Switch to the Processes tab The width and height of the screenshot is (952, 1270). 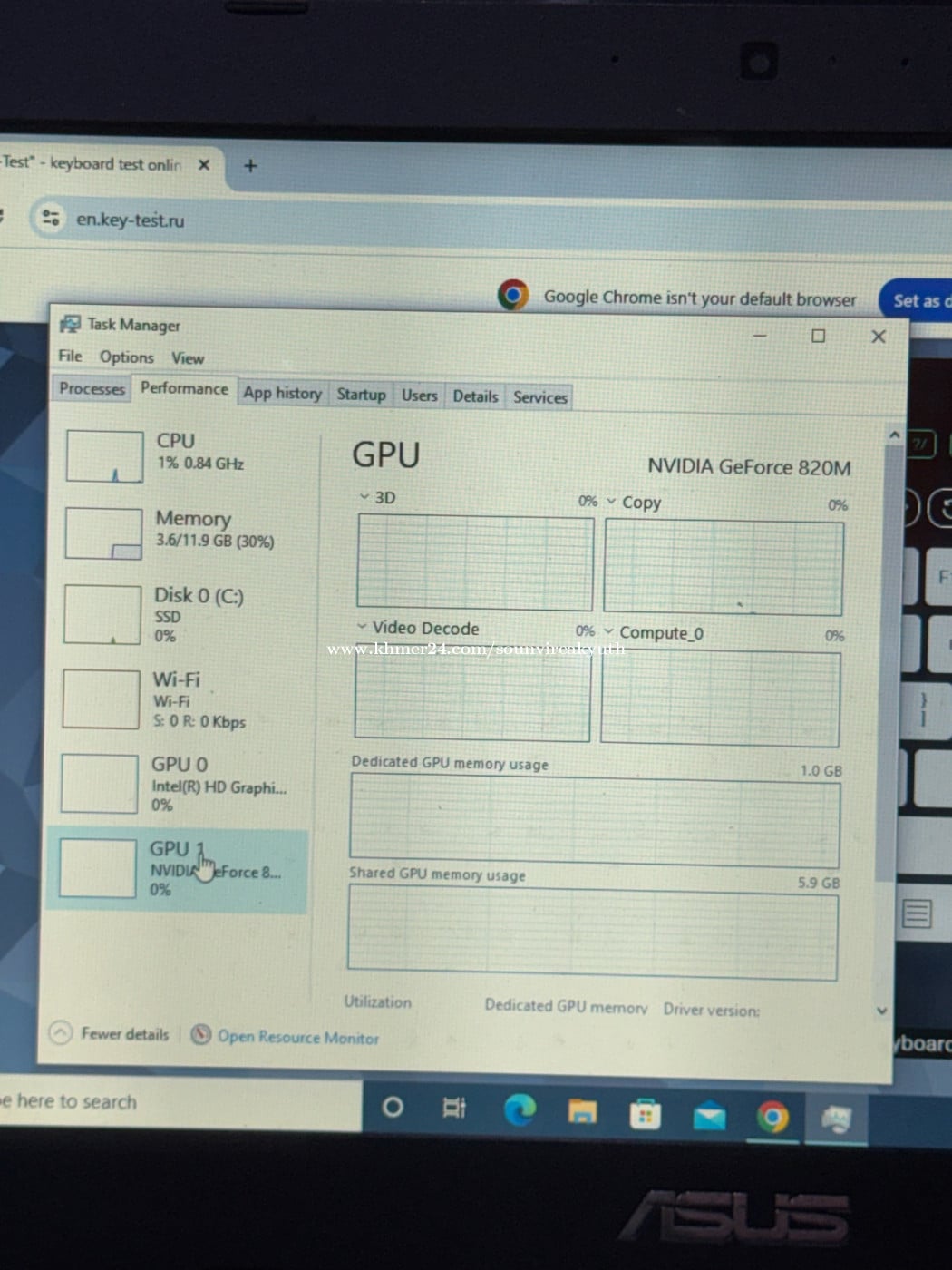(92, 388)
